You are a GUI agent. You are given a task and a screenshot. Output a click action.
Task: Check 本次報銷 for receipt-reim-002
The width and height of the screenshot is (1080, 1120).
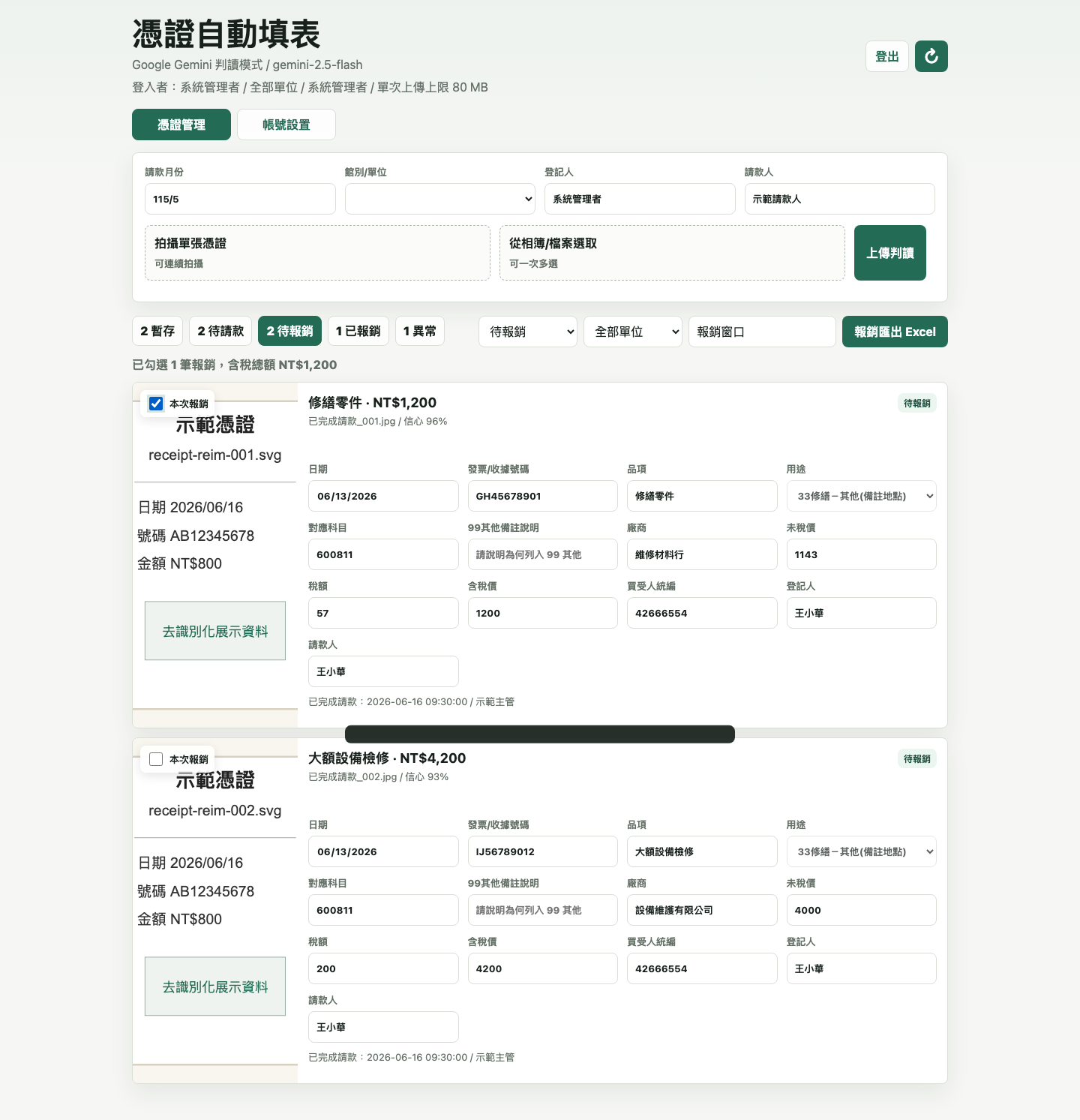(156, 759)
